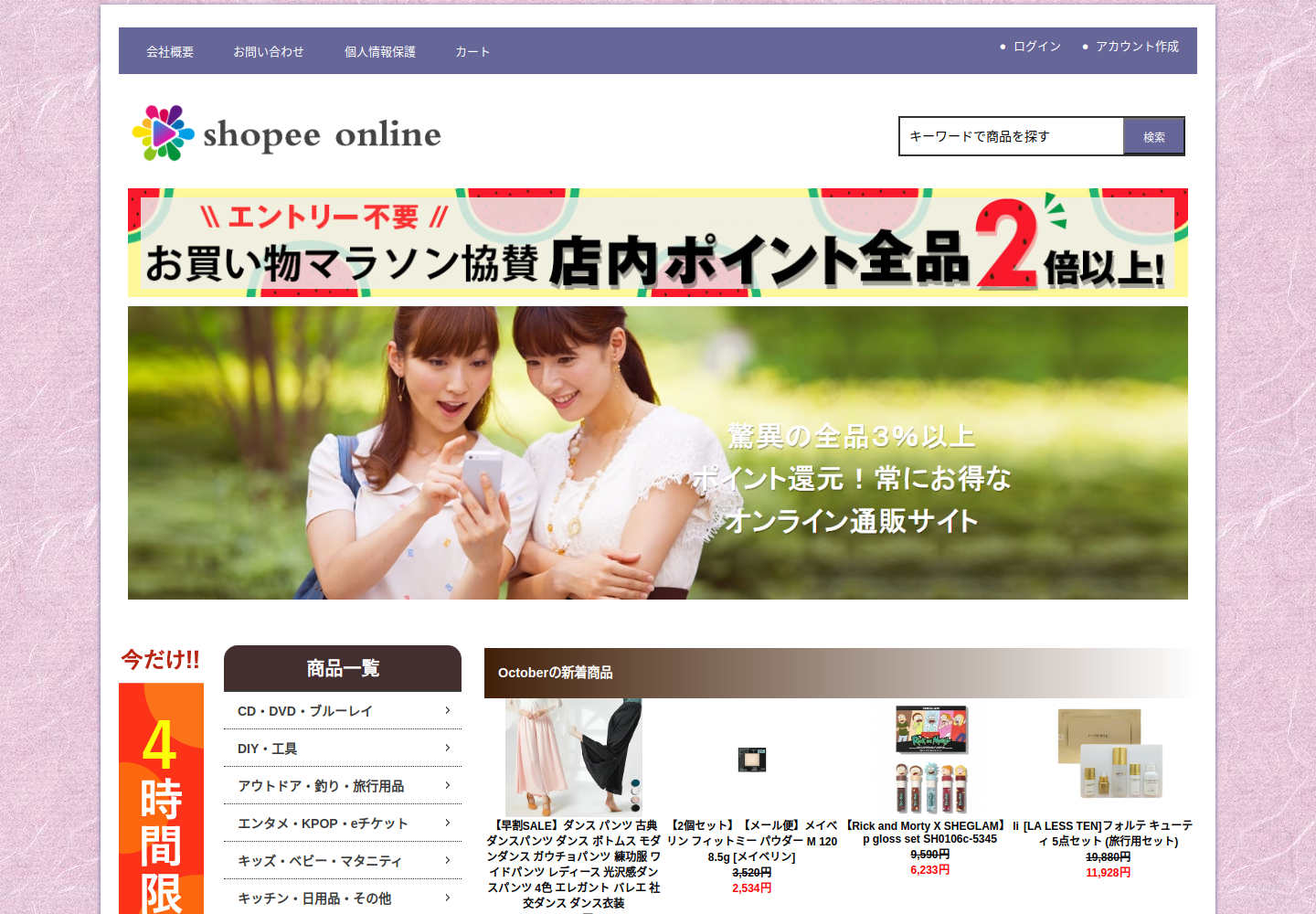Click the shopee online flower logo
Screen dimensions: 1316x914
click(x=286, y=133)
